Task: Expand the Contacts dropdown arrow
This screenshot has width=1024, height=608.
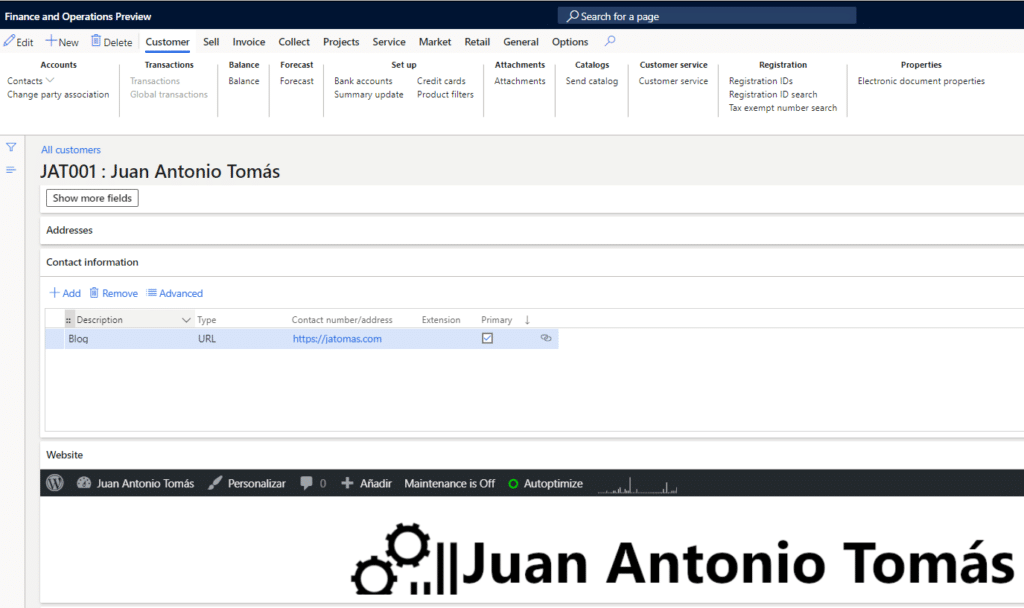Action: coord(50,80)
